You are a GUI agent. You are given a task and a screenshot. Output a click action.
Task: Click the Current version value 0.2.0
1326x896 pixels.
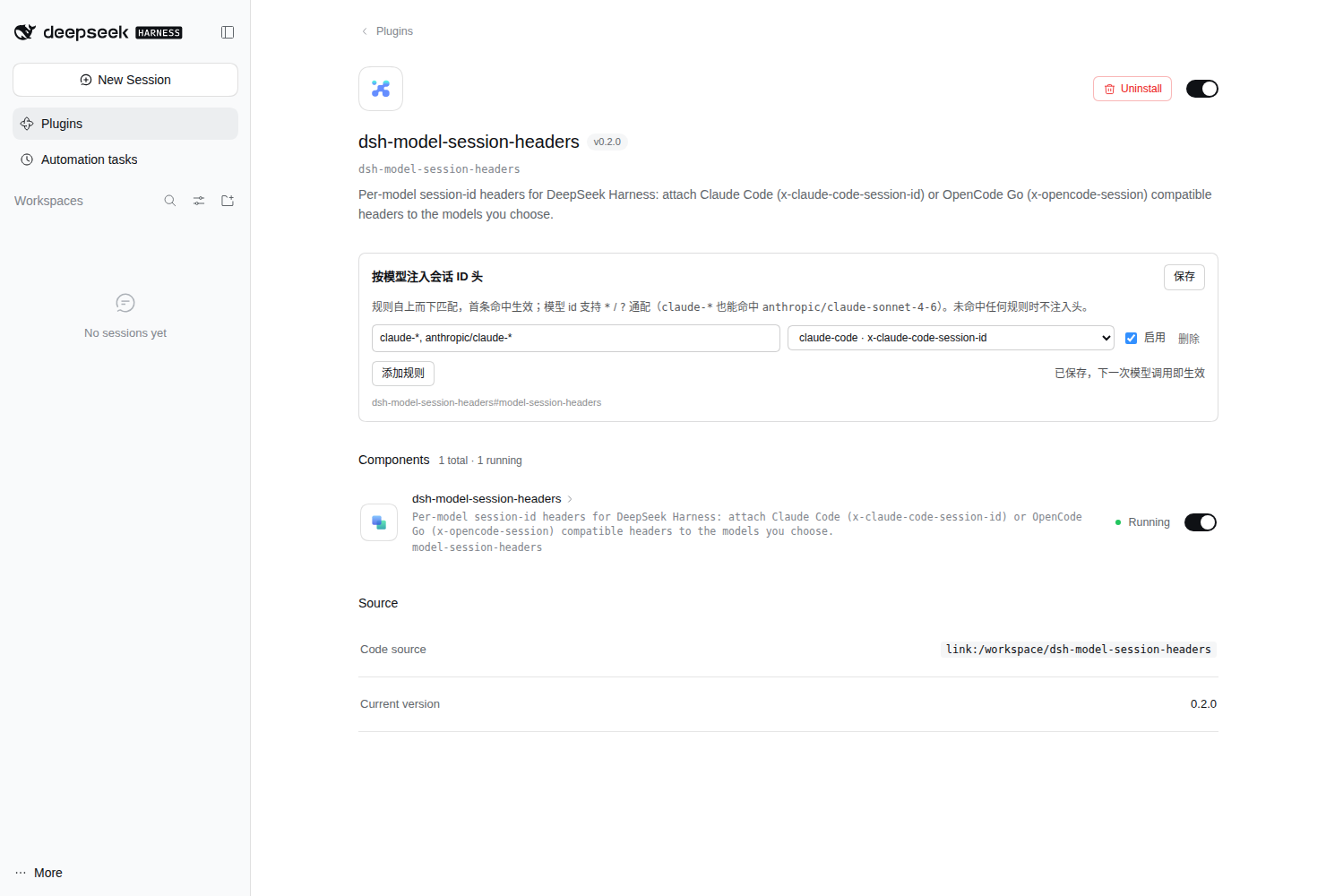click(1203, 704)
